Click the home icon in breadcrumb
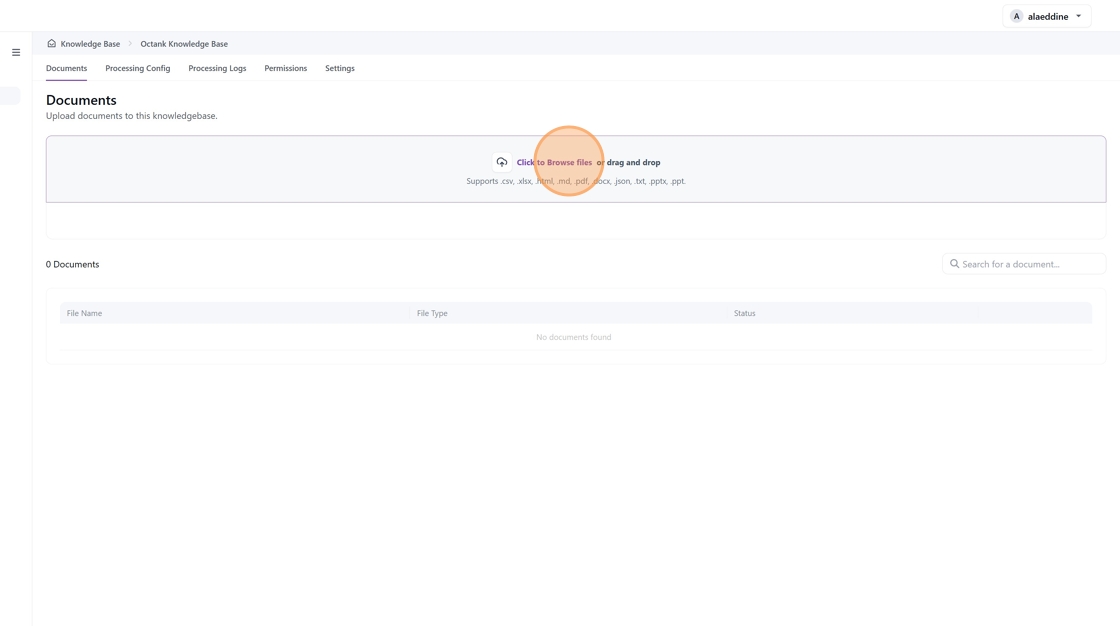The image size is (1120, 626). 52,44
